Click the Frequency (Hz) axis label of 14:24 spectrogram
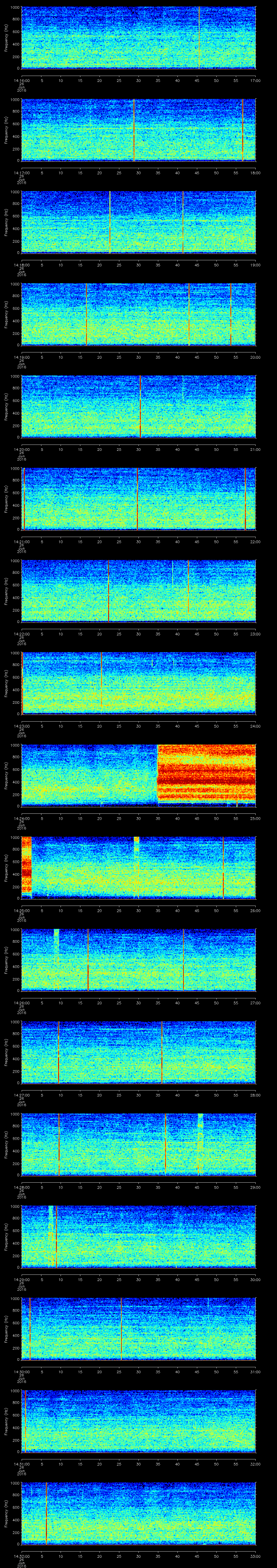This screenshot has width=277, height=1568. [6, 775]
